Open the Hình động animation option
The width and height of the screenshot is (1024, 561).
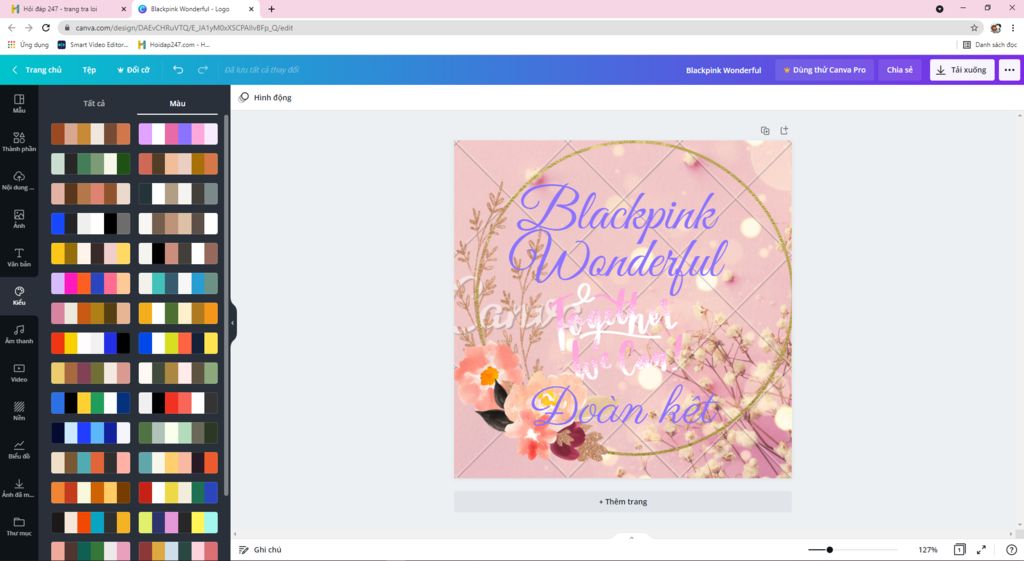coord(265,97)
